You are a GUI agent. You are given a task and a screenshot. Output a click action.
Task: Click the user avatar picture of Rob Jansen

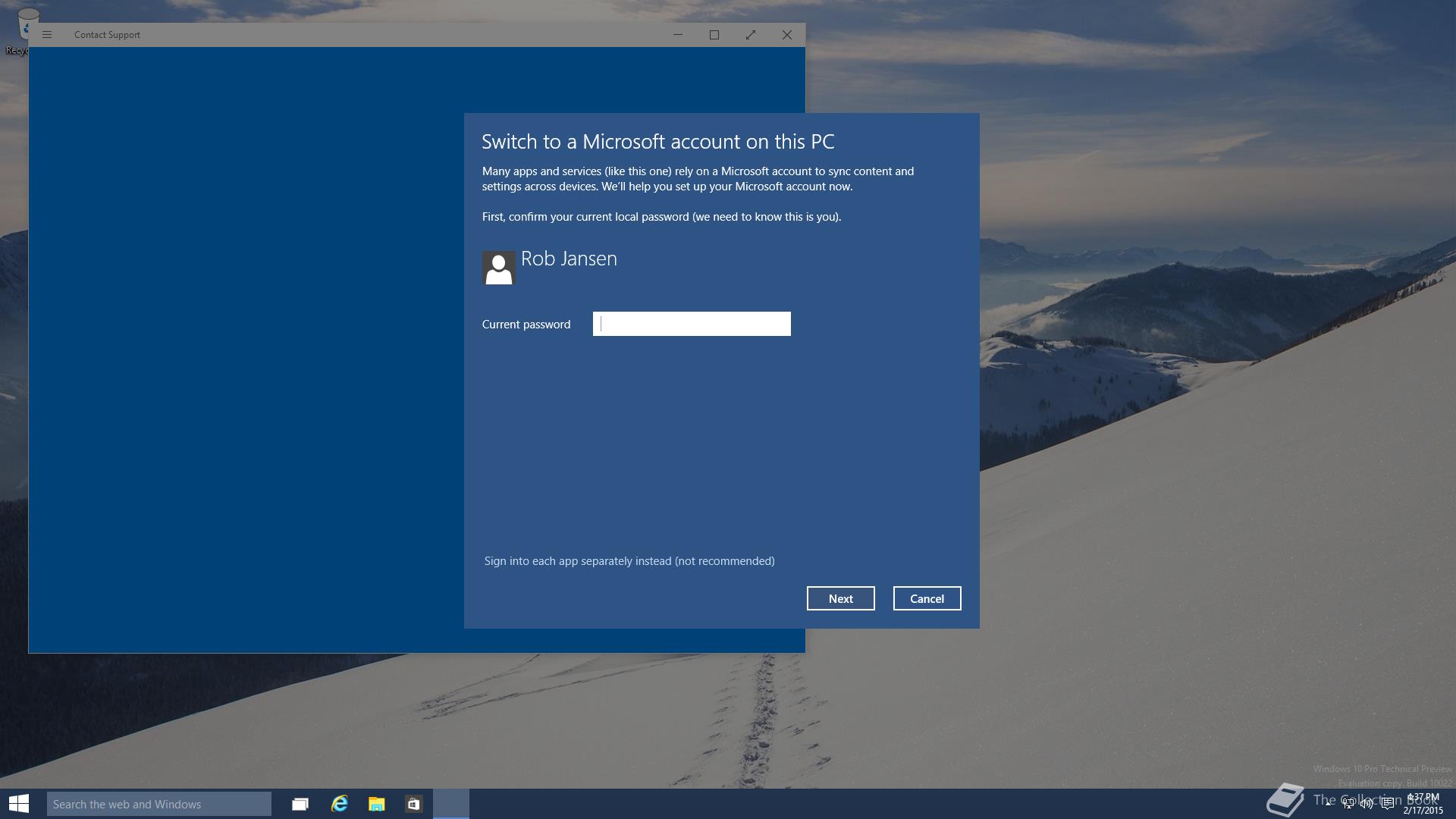coord(498,268)
